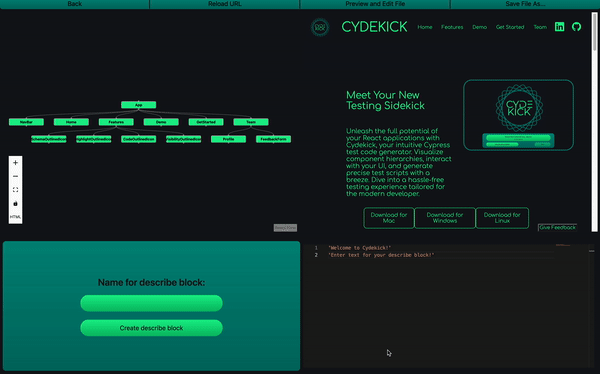
Task: Select the FeedbackForm tree node
Action: [x=274, y=139]
